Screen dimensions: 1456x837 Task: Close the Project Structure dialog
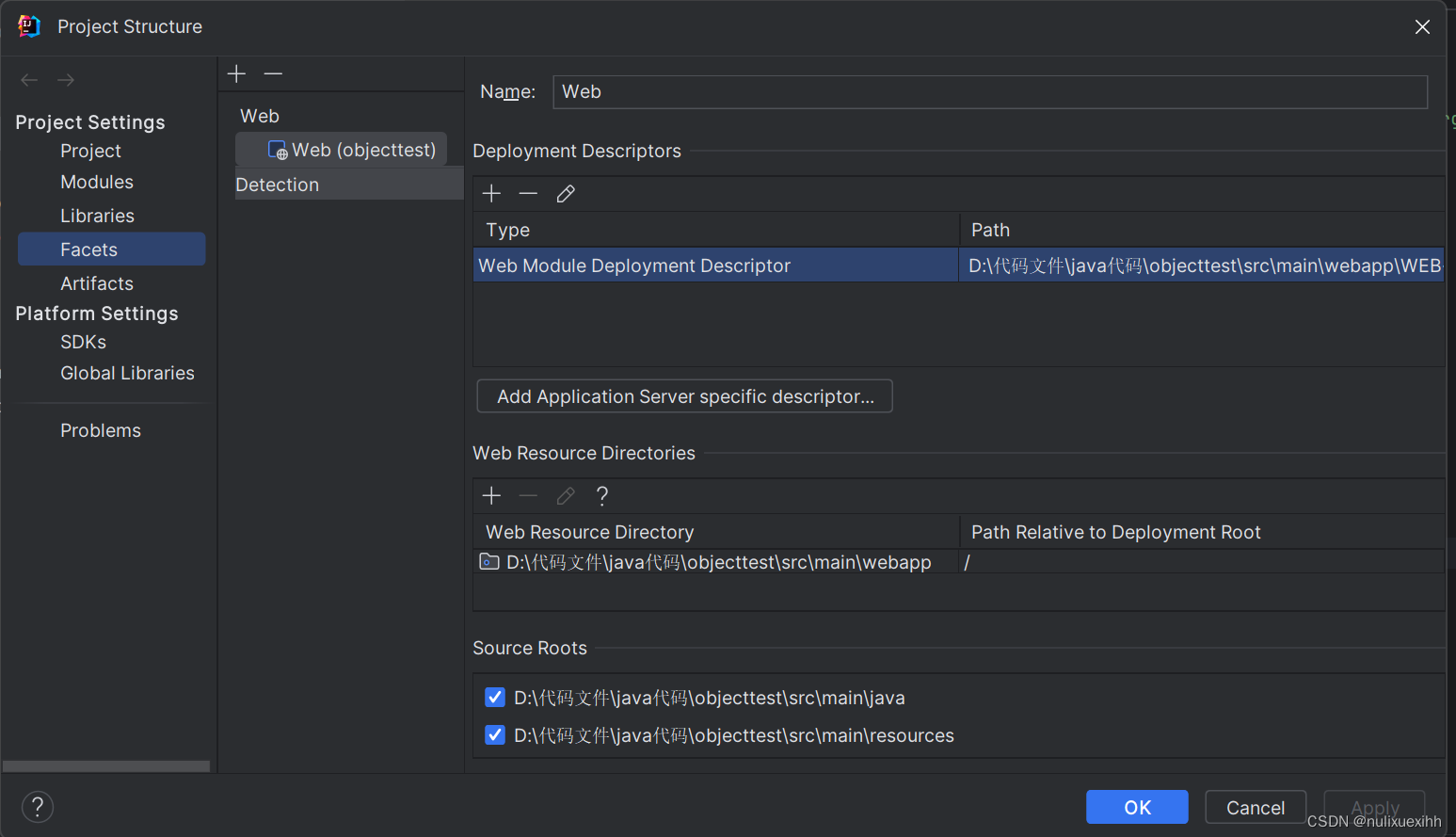point(1422,27)
